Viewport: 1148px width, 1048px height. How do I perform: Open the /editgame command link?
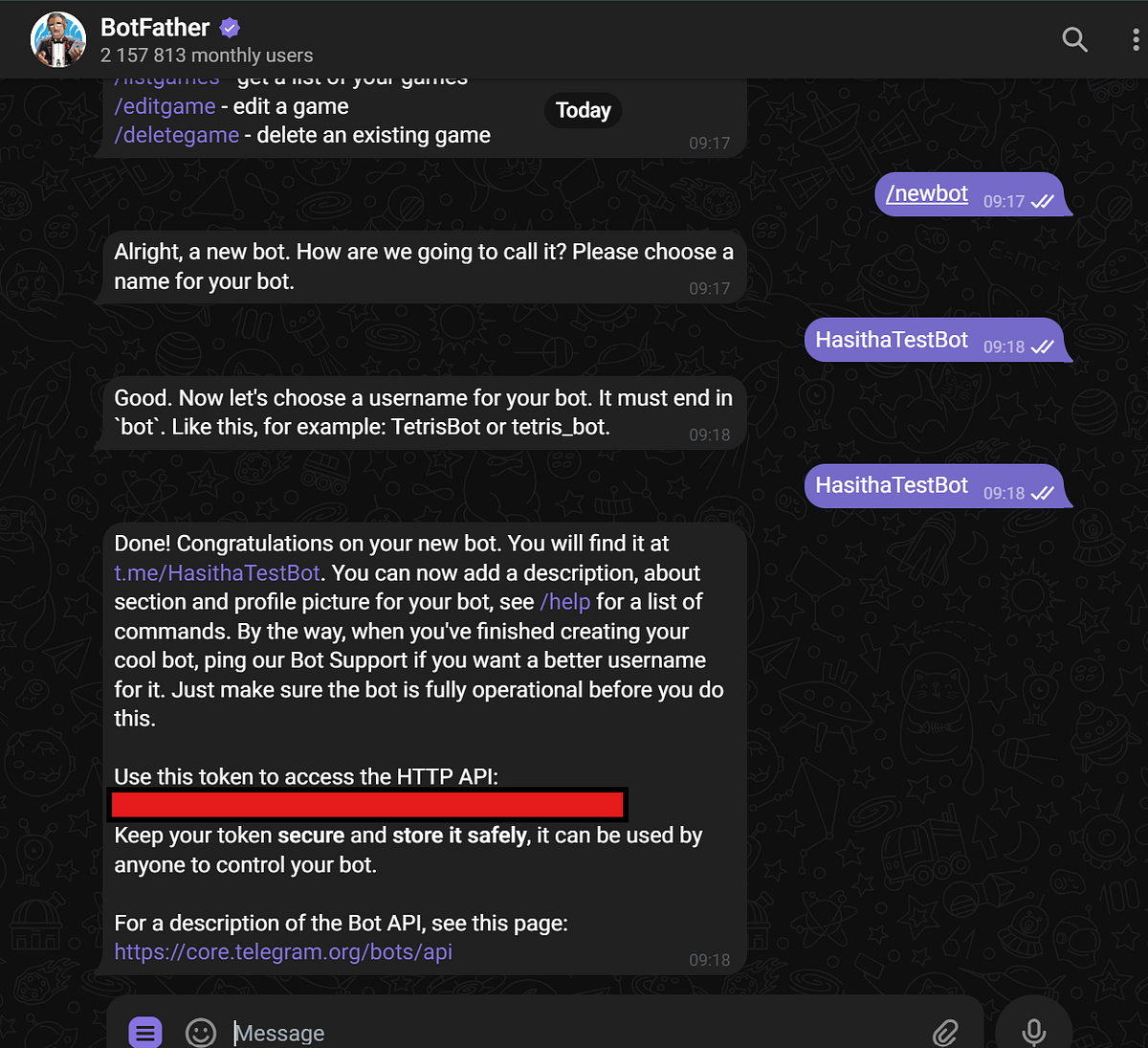tap(165, 106)
